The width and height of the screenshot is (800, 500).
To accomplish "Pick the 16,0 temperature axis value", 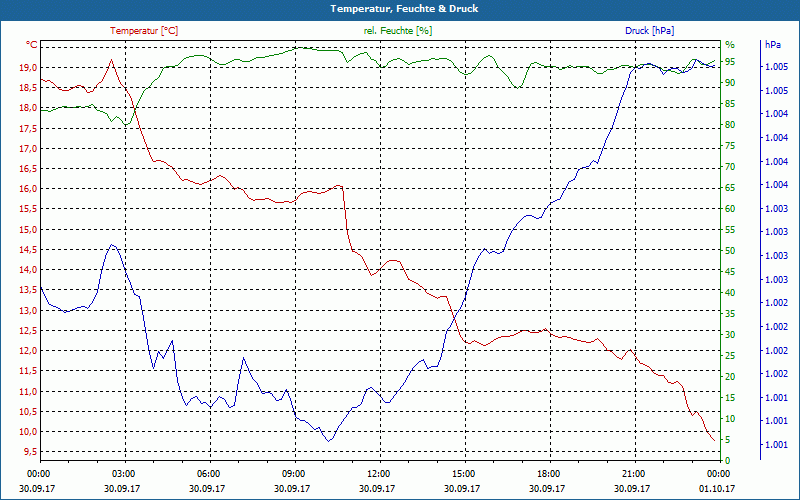I will click(28, 189).
